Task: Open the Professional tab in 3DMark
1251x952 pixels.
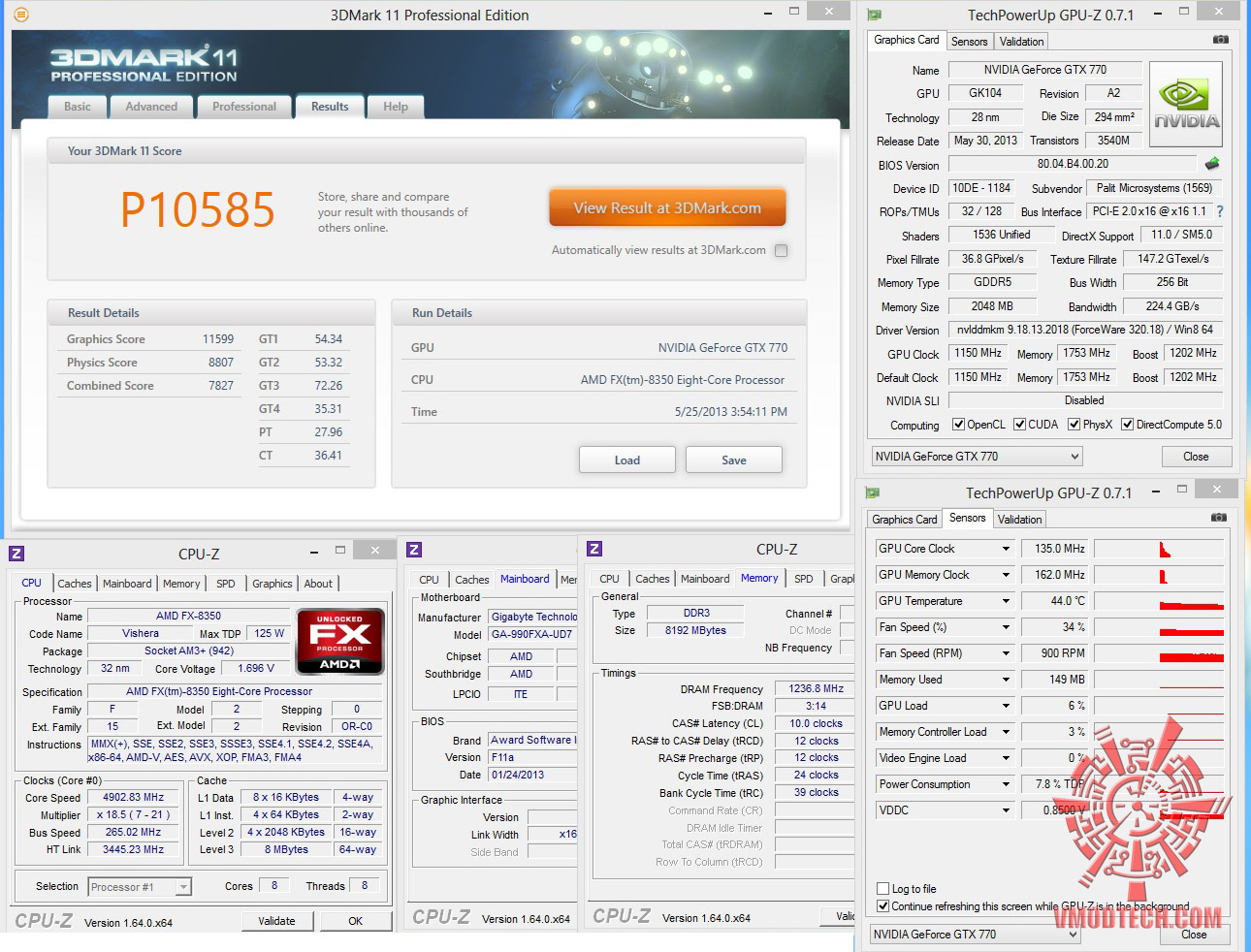Action: [x=244, y=107]
